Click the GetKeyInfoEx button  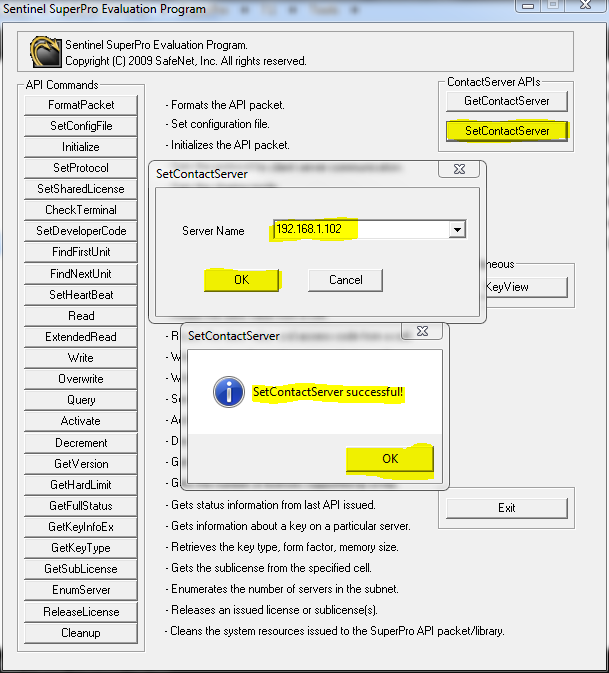[81, 527]
